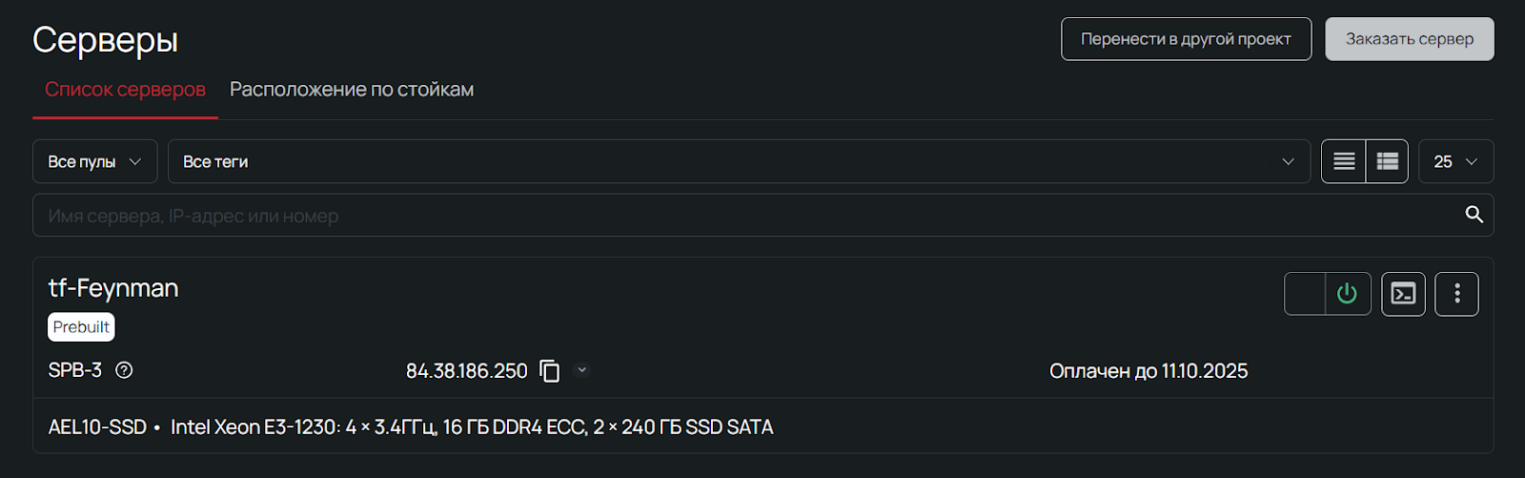Click the empty left half of power switch
The width and height of the screenshot is (1525, 478).
pyautogui.click(x=1305, y=294)
